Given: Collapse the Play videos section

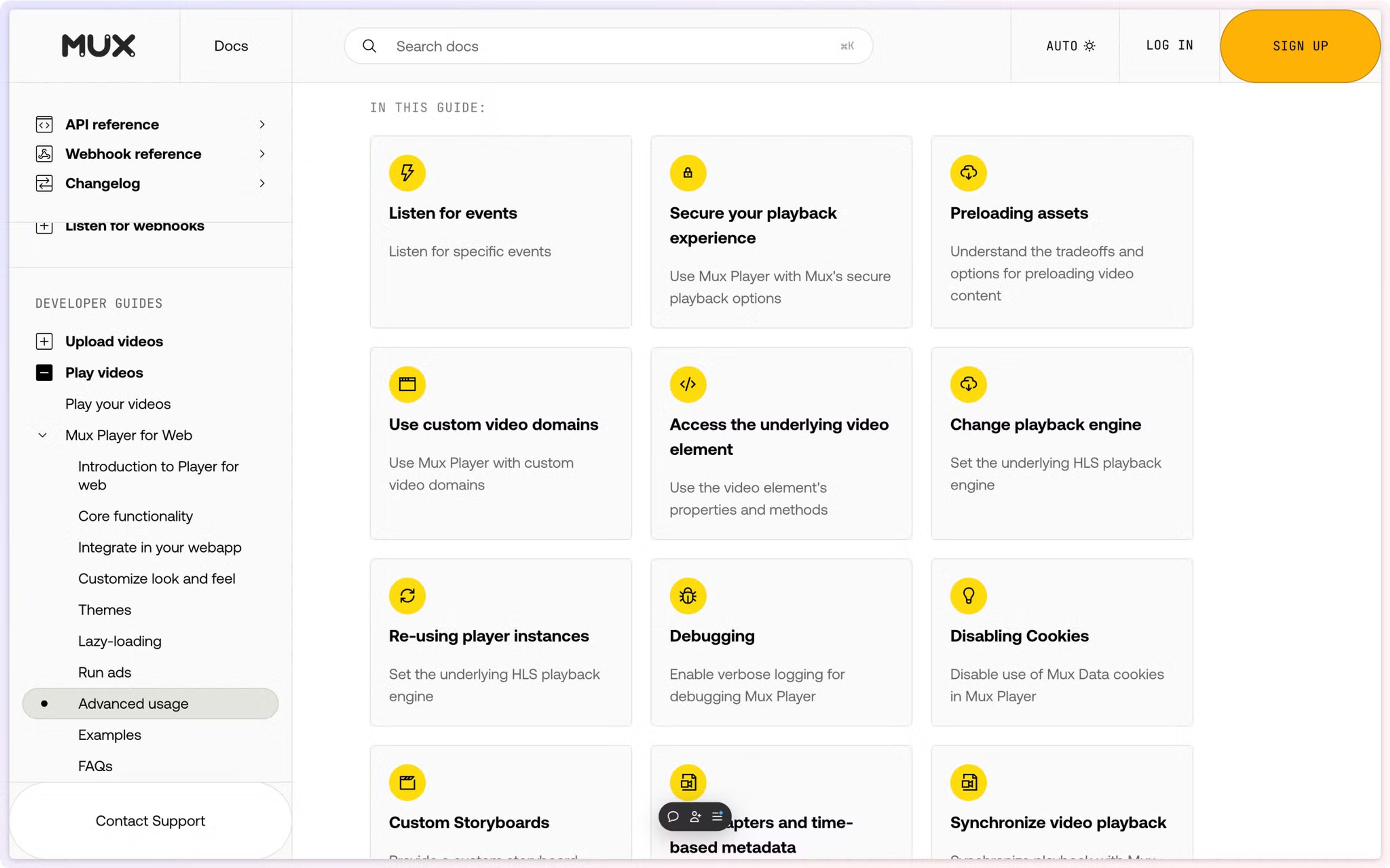Looking at the screenshot, I should 44,372.
